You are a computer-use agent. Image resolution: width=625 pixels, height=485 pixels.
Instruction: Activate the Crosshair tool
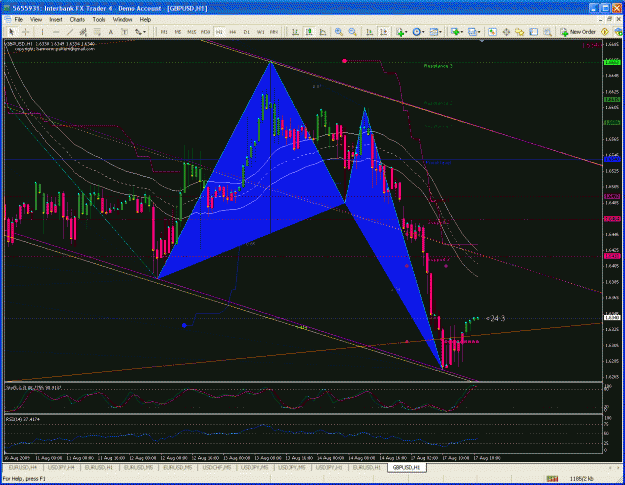(26, 32)
